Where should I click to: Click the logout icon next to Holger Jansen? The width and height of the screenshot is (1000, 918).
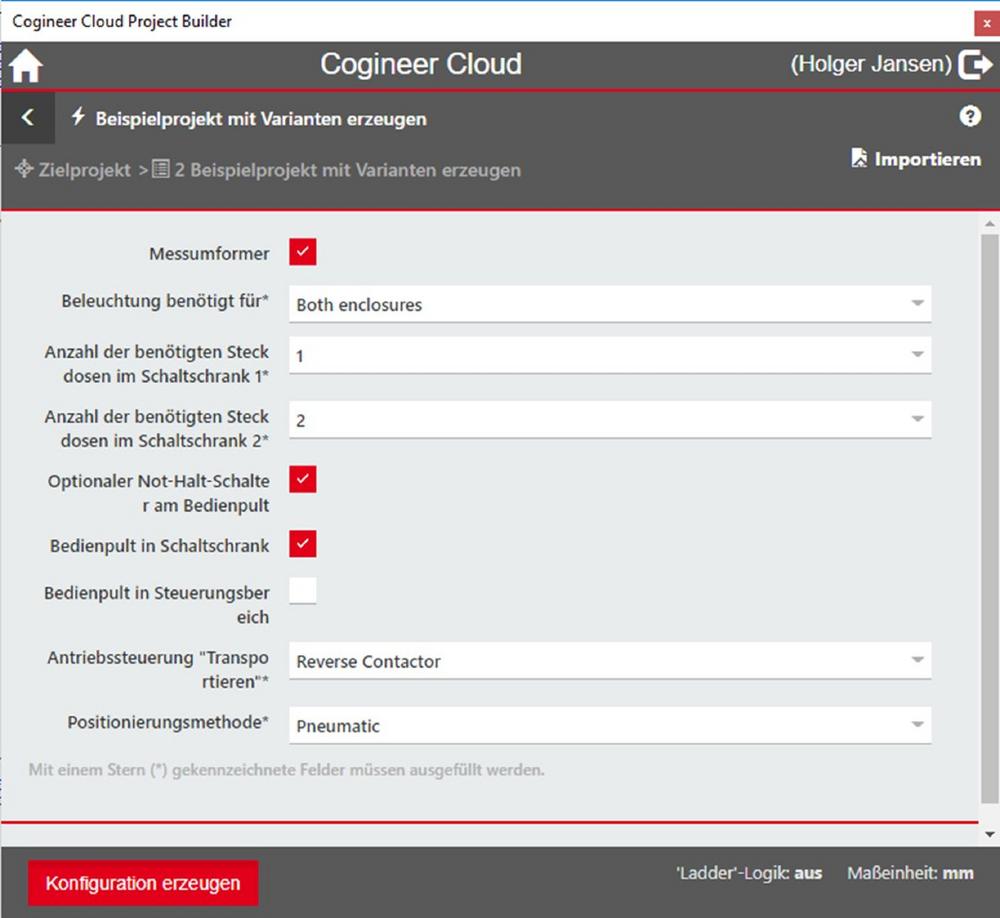tap(974, 65)
